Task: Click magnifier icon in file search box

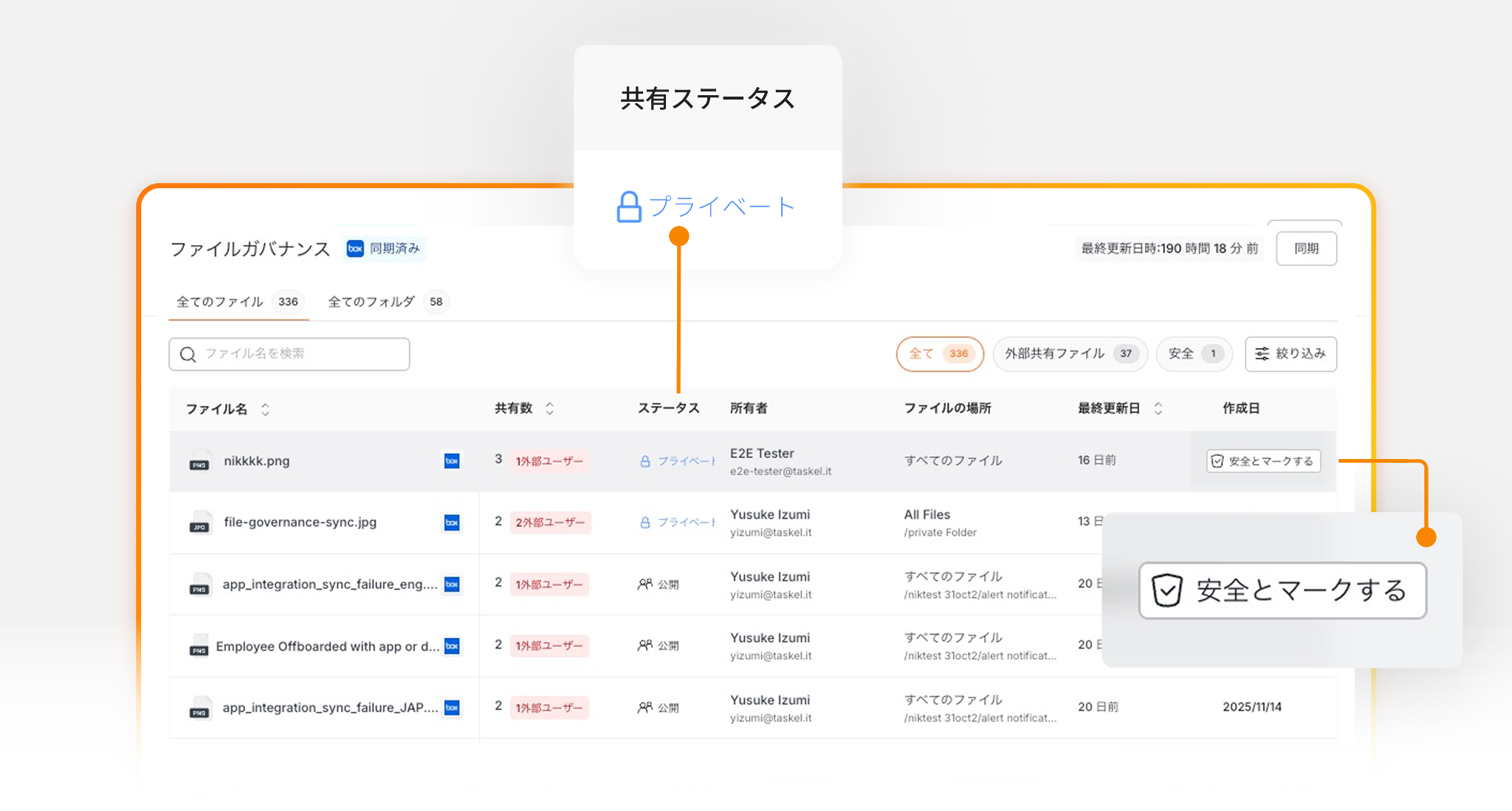Action: (188, 354)
